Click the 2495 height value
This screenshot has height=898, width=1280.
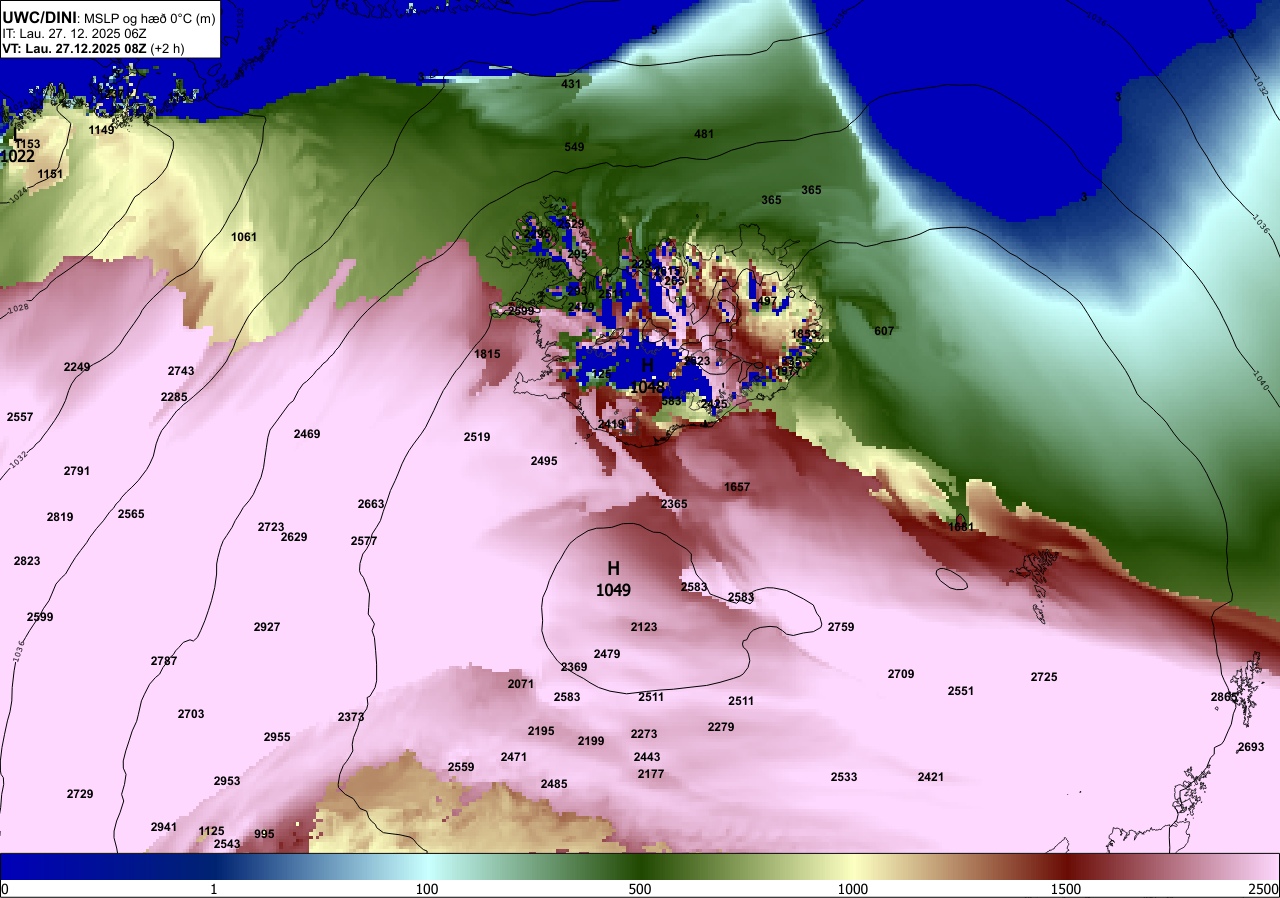pyautogui.click(x=544, y=461)
